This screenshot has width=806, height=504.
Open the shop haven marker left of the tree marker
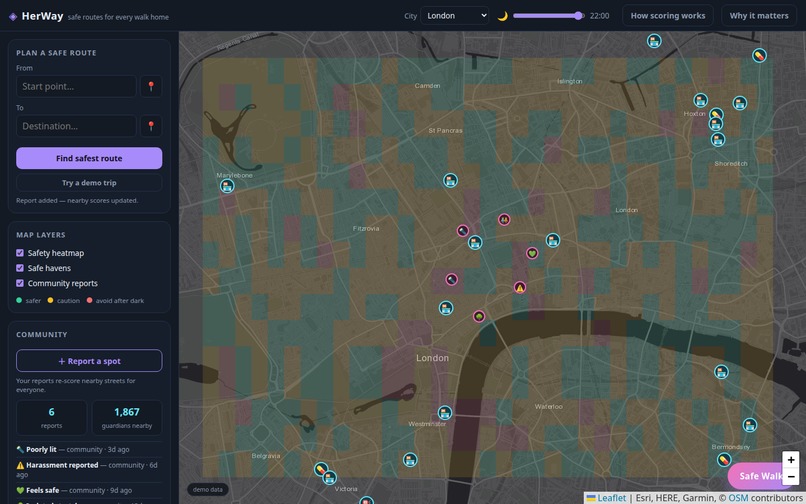click(x=446, y=308)
